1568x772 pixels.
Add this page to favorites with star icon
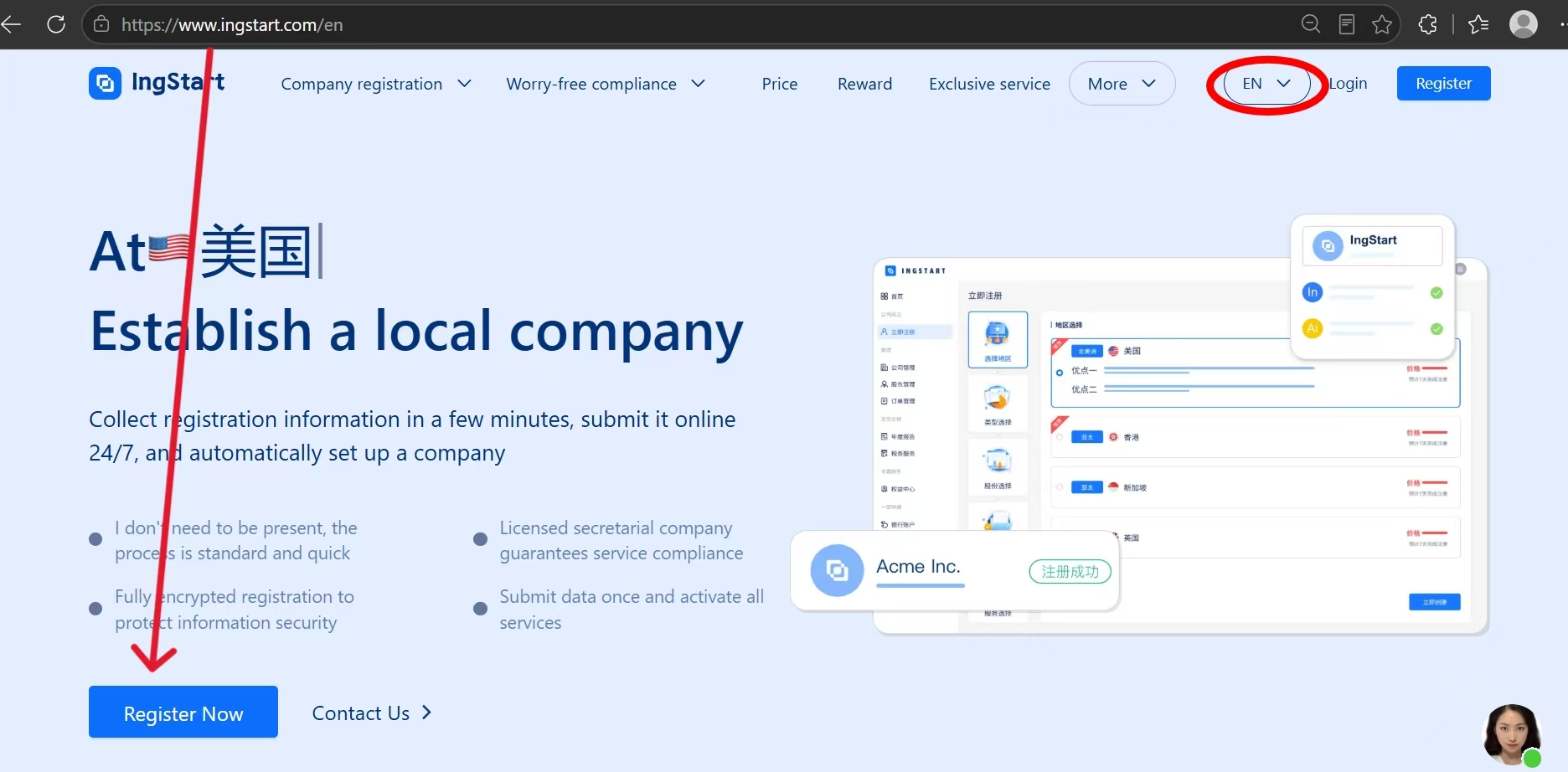click(1382, 24)
